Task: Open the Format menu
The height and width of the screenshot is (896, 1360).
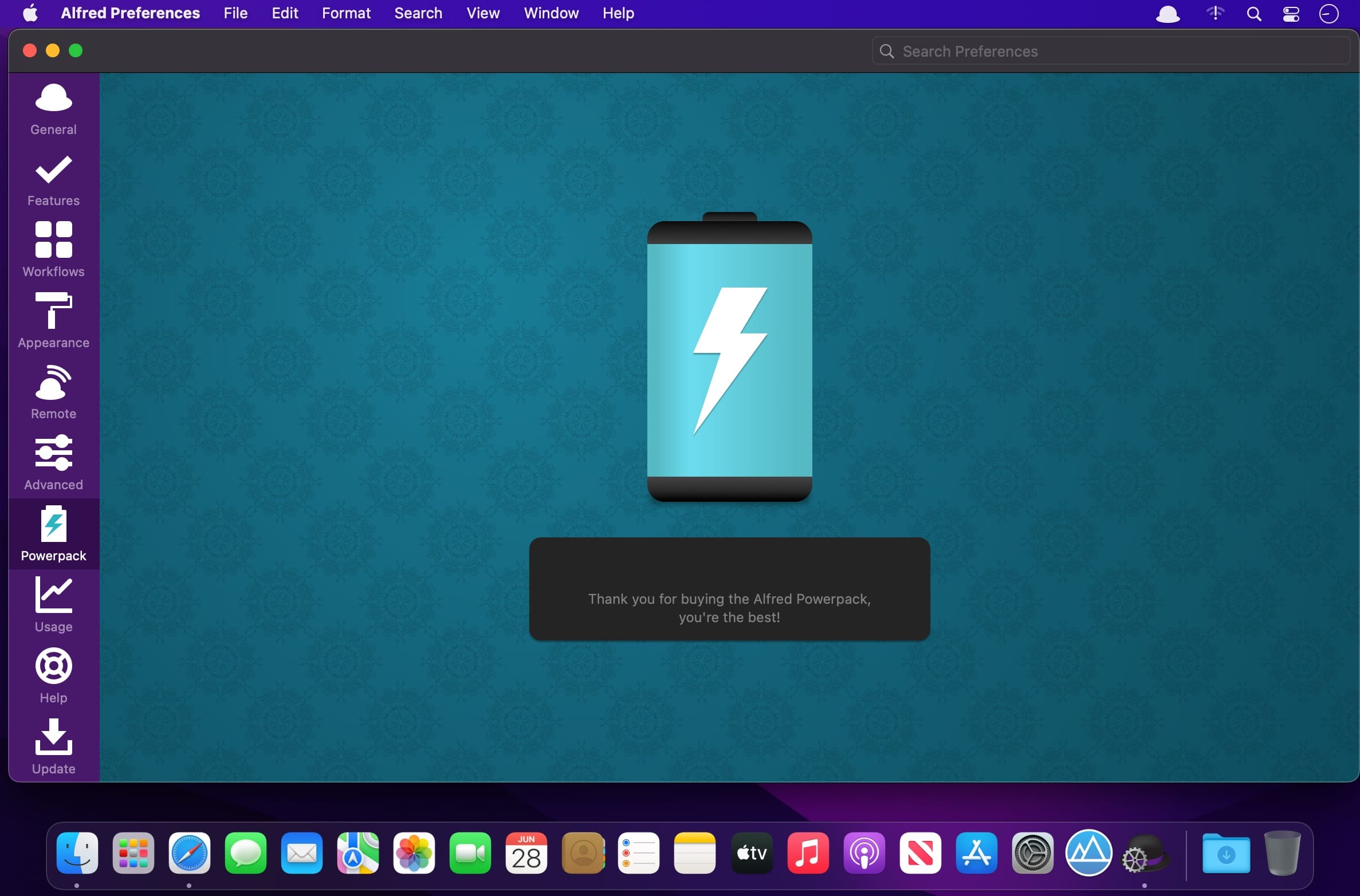Action: [x=346, y=13]
